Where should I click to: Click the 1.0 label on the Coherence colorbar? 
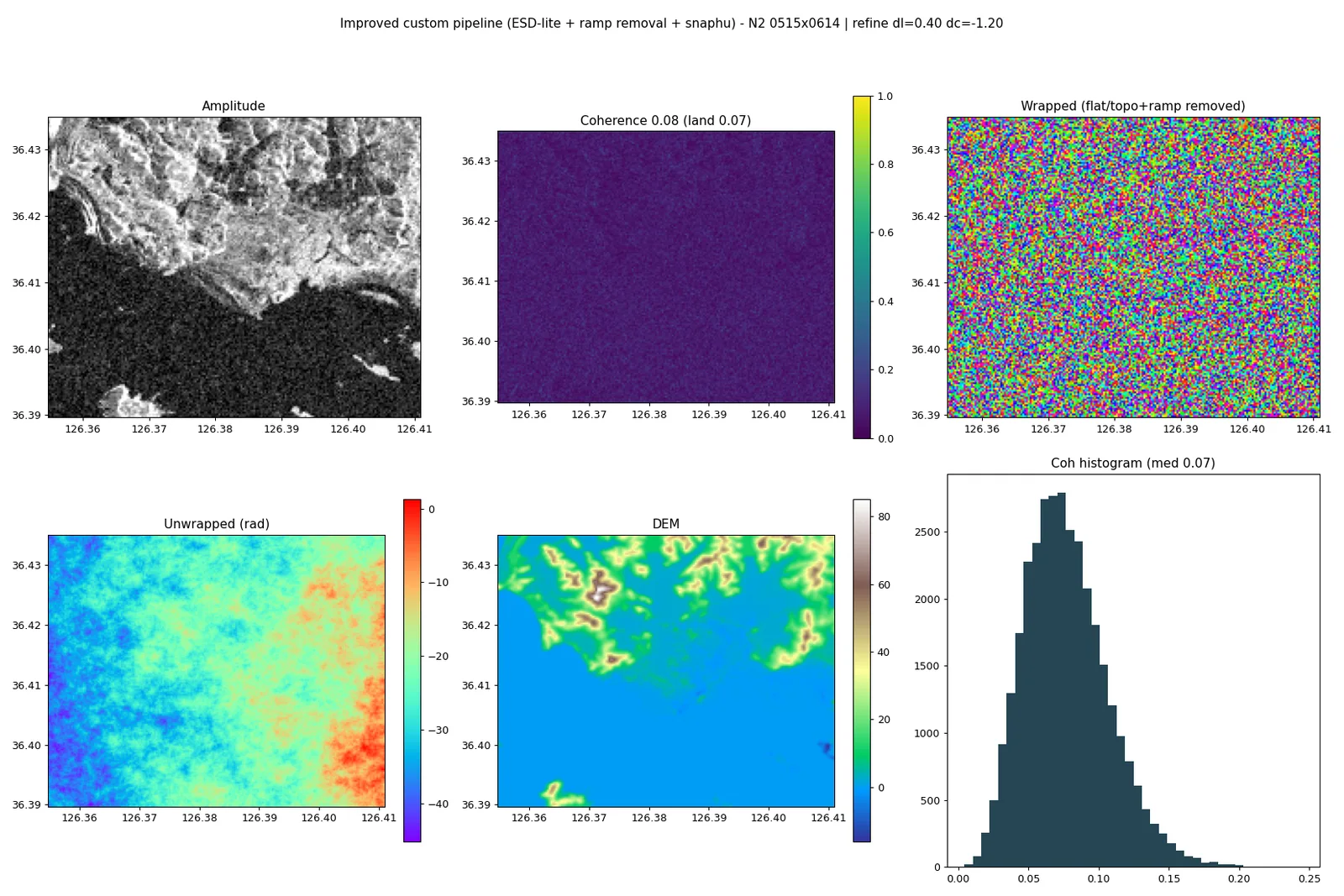click(885, 97)
